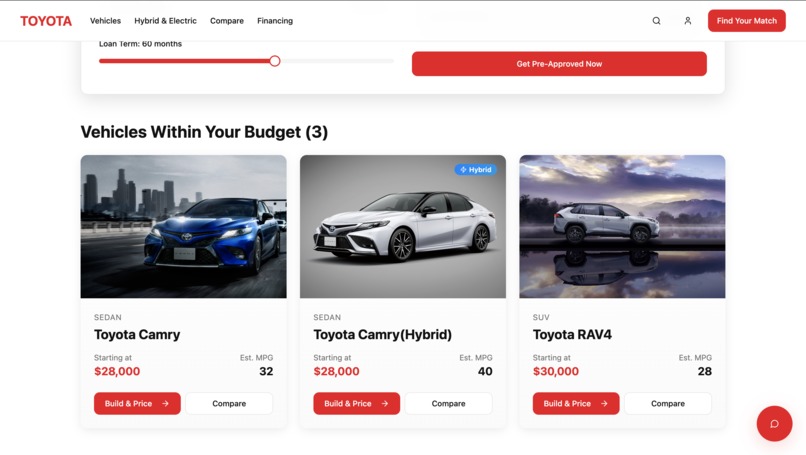This screenshot has height=455, width=806.
Task: Click the MPG value 28
Action: click(704, 371)
